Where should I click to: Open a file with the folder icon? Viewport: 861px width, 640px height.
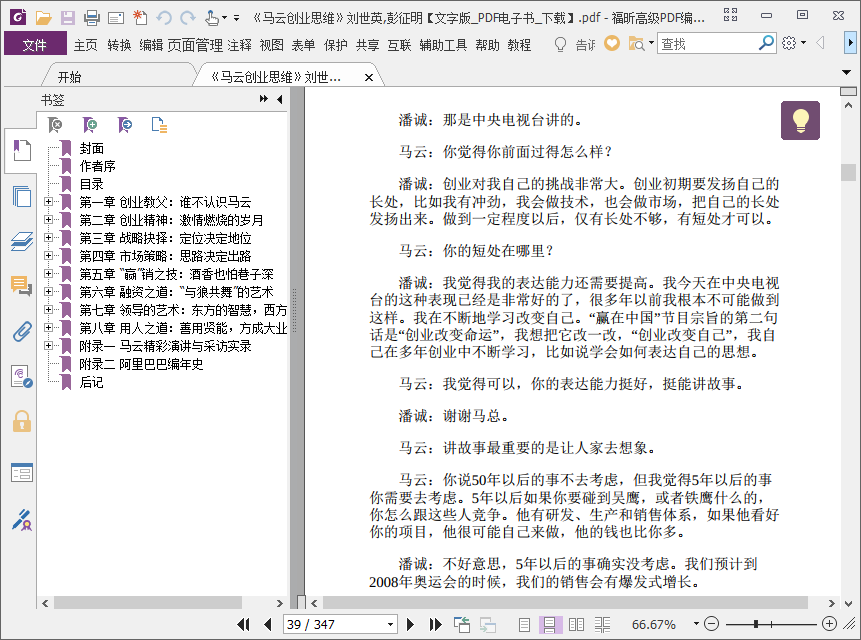point(43,18)
